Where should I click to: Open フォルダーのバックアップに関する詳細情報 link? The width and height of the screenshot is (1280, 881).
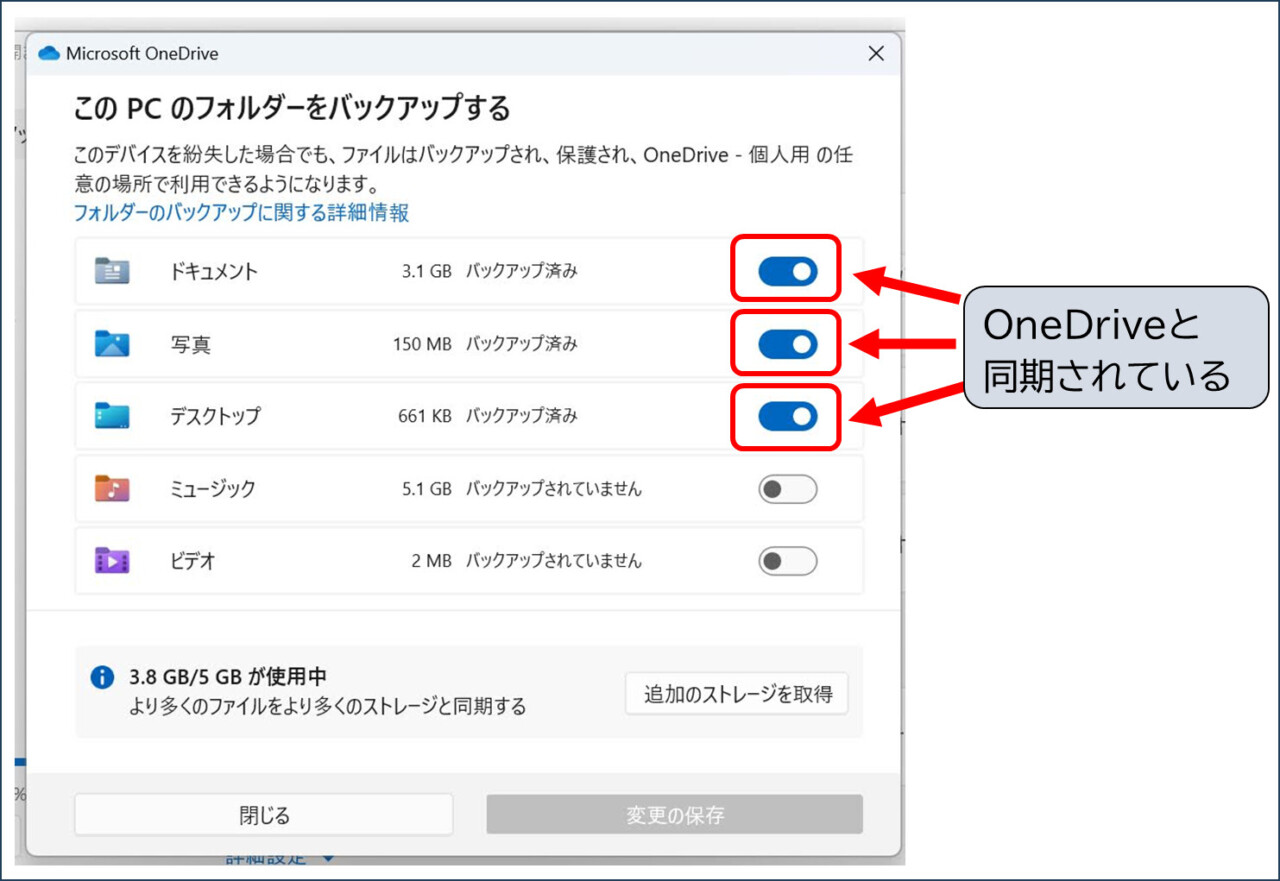coord(241,212)
